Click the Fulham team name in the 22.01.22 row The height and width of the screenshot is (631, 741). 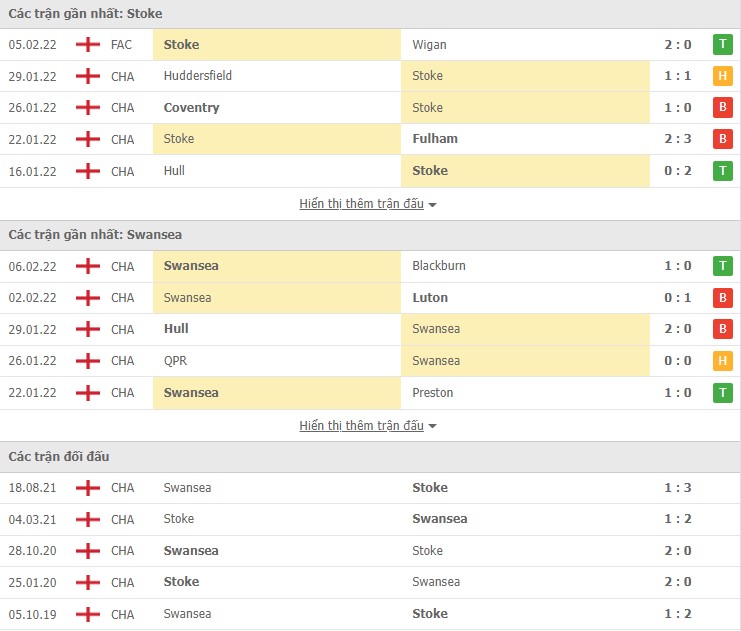click(x=435, y=139)
